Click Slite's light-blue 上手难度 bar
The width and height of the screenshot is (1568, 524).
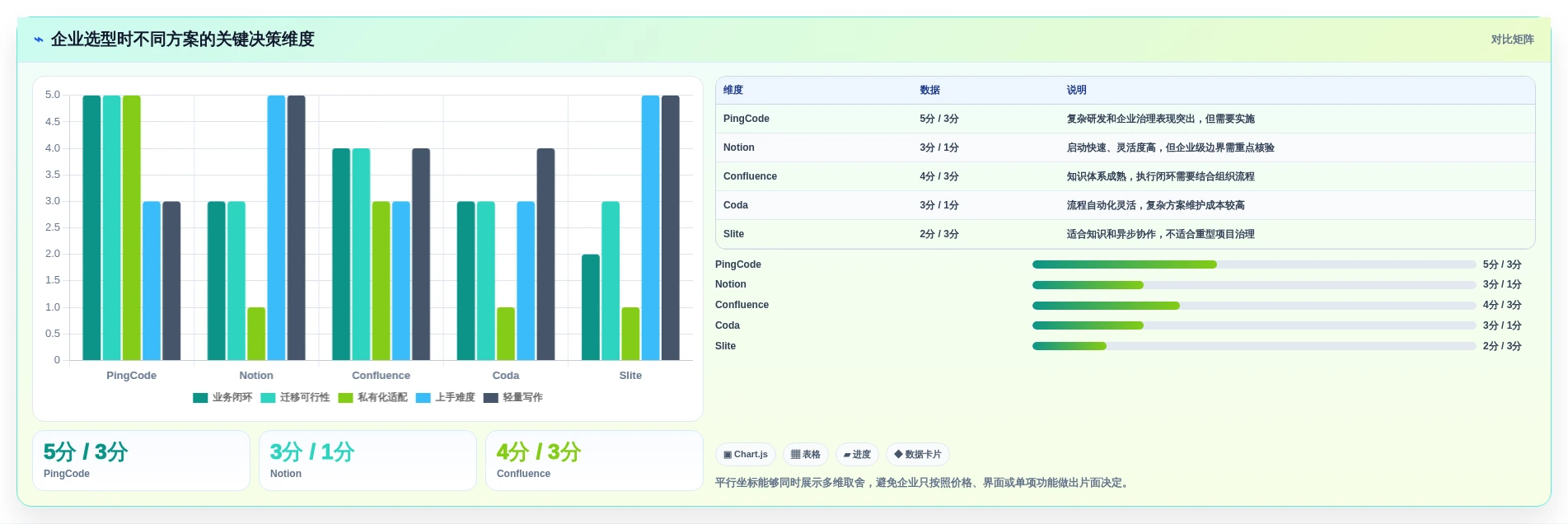pyautogui.click(x=651, y=227)
